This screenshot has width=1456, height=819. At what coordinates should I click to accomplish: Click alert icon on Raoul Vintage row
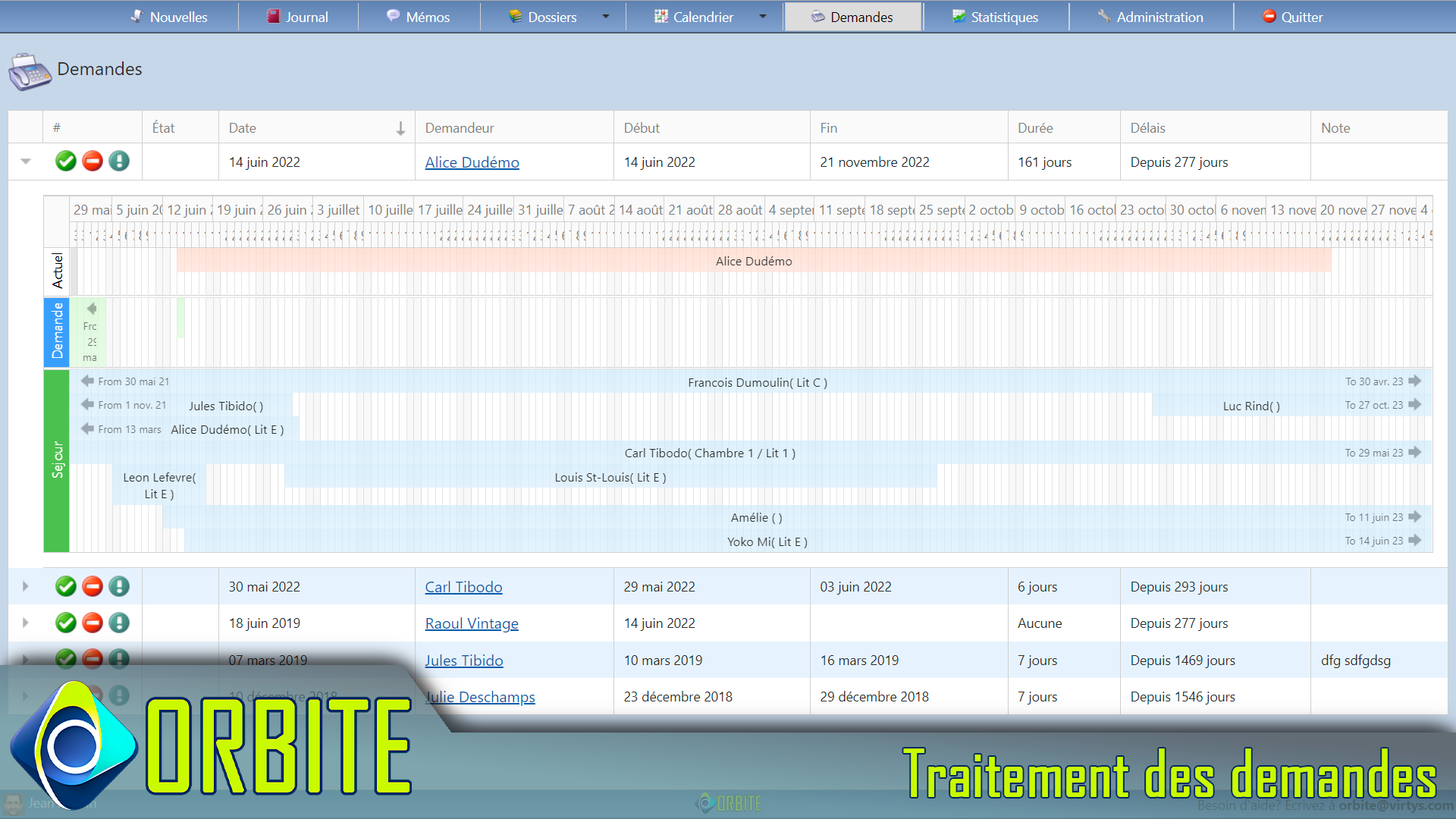(119, 623)
